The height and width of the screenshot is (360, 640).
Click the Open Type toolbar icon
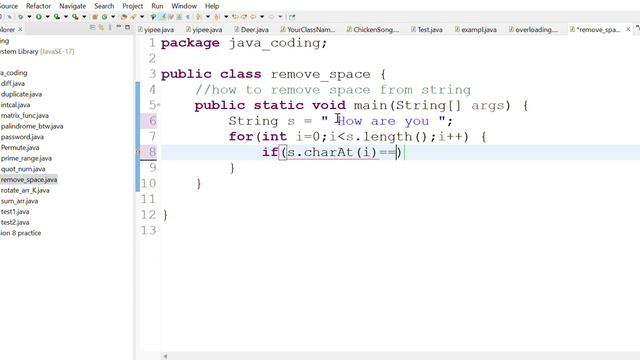point(123,17)
